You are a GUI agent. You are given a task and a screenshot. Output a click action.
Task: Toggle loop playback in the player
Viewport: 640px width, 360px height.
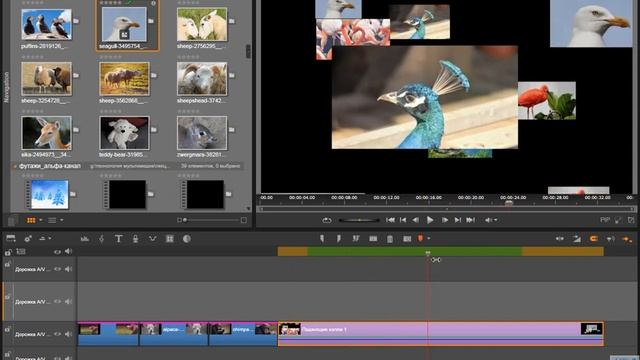pos(327,220)
